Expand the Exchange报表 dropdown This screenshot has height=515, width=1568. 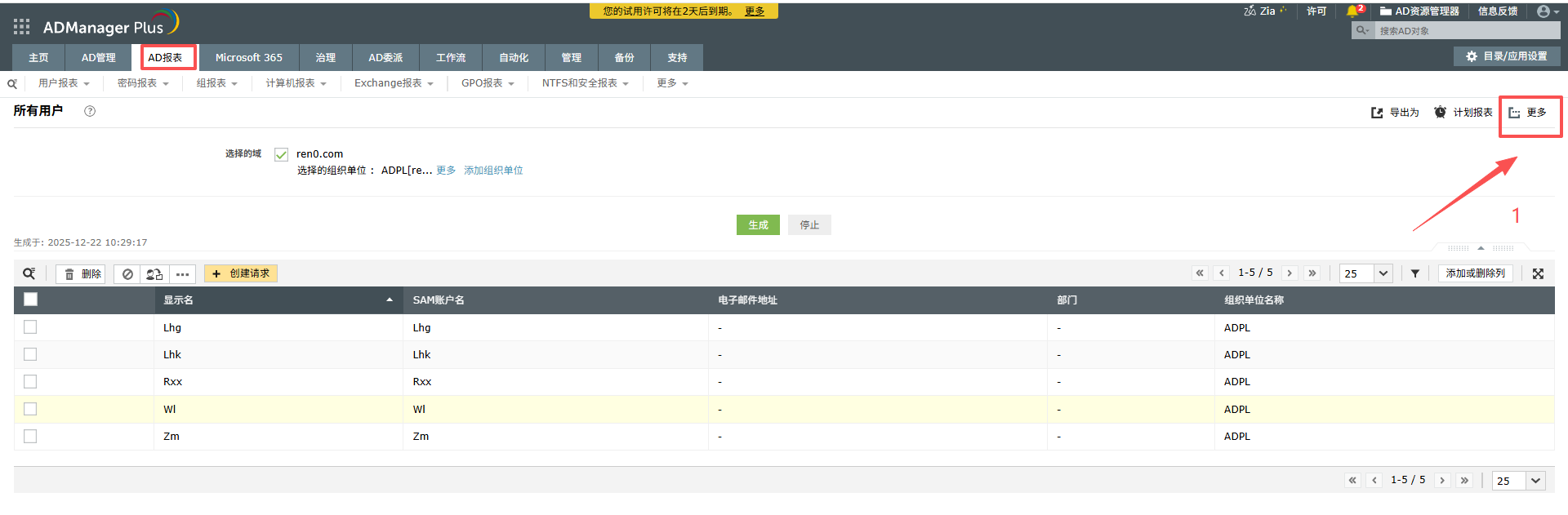click(394, 83)
